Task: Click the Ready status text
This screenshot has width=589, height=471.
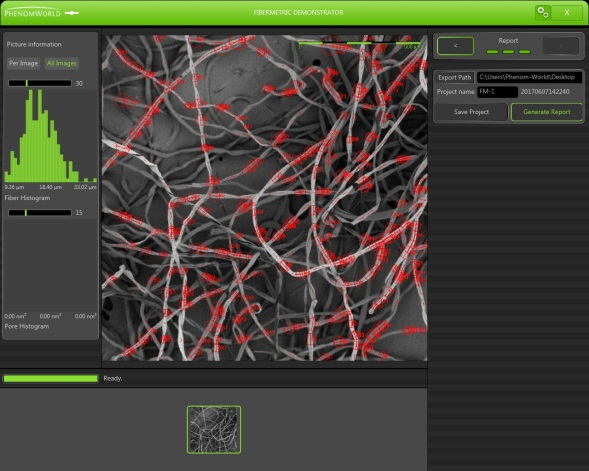Action: click(113, 379)
